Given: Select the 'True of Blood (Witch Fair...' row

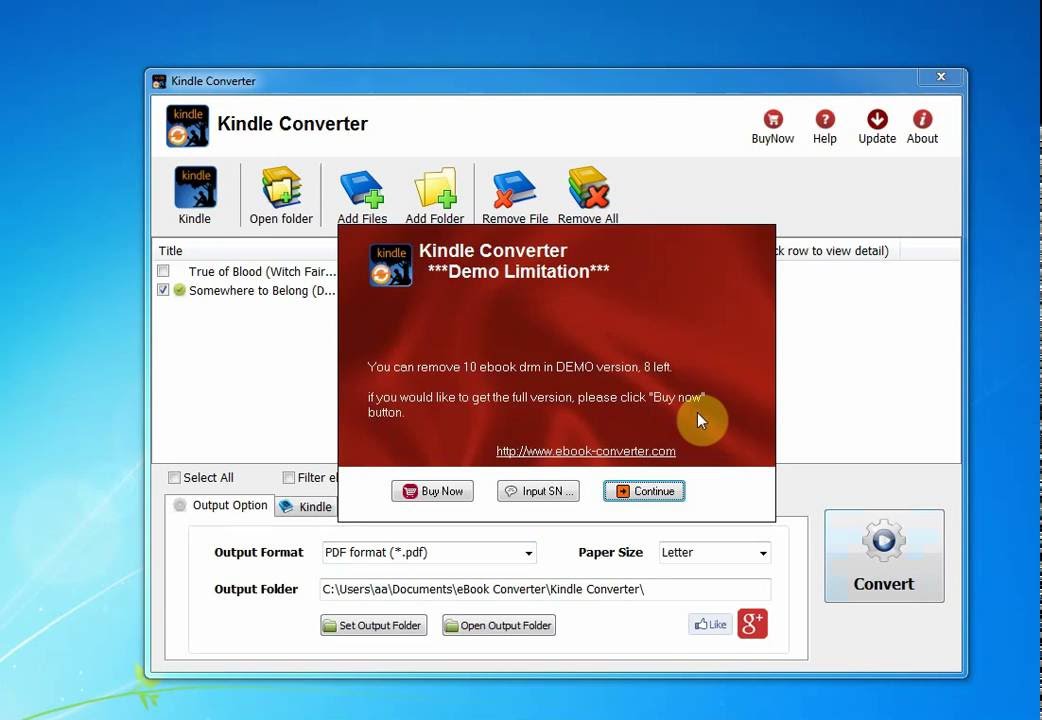Looking at the screenshot, I should (262, 271).
